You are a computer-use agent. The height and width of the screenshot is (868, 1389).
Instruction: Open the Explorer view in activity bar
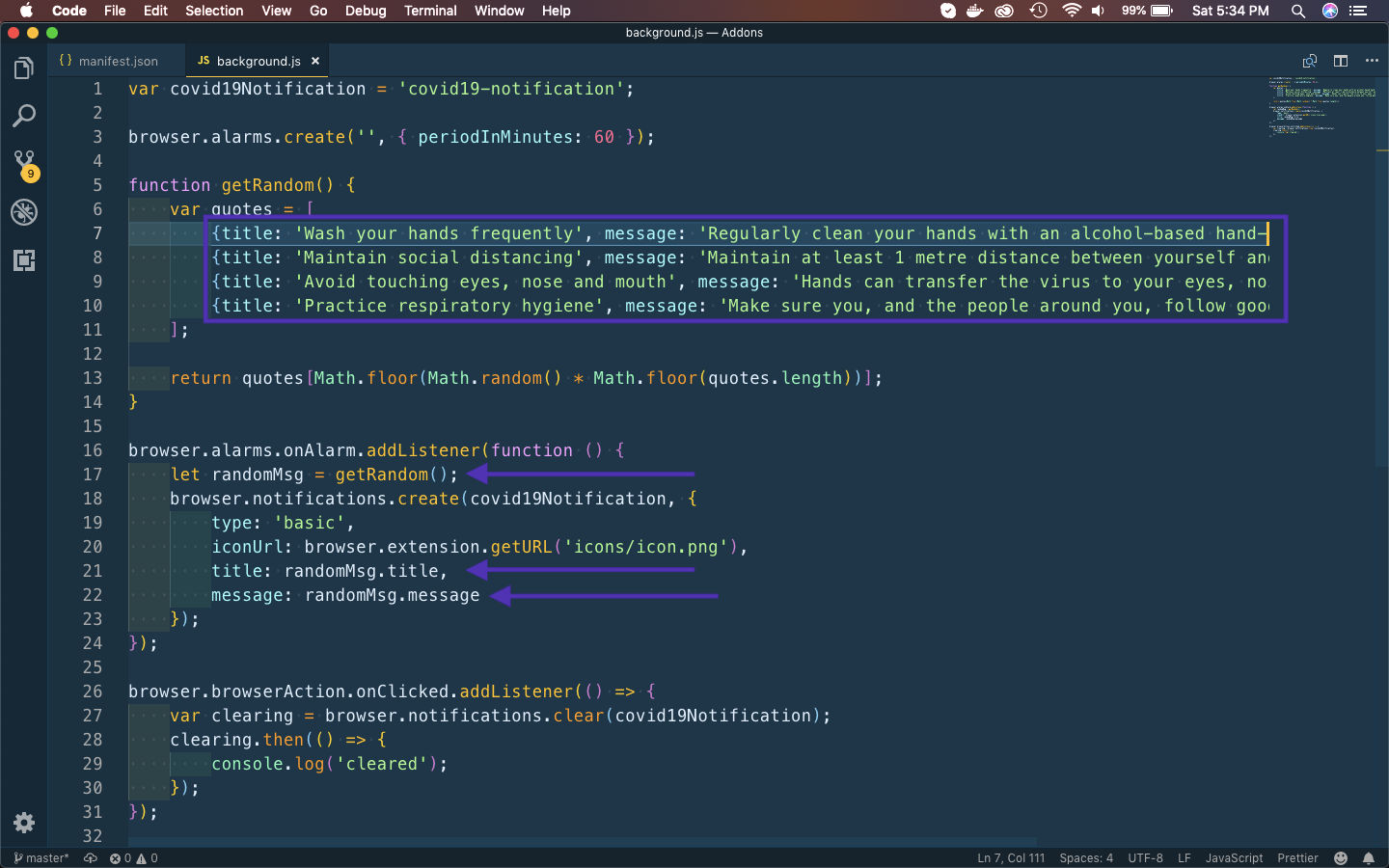click(x=24, y=68)
